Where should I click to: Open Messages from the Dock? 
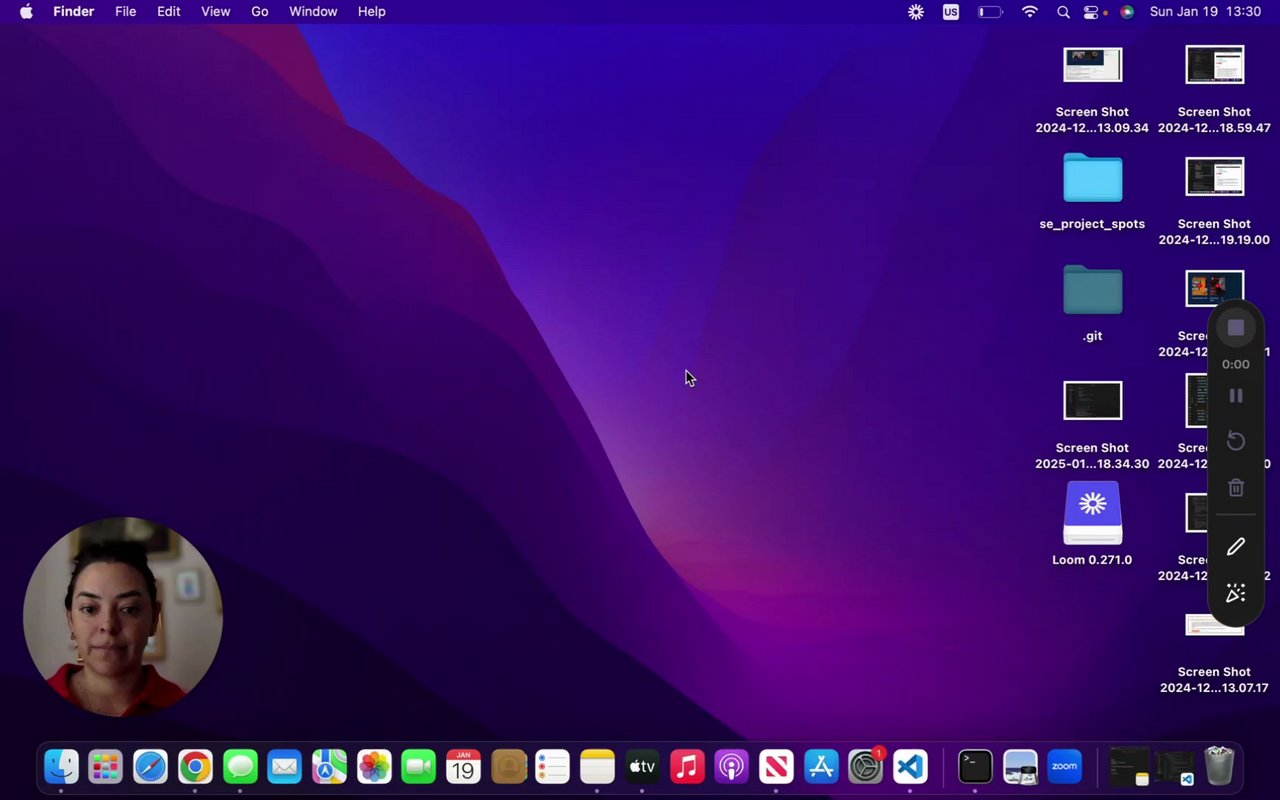(x=240, y=767)
